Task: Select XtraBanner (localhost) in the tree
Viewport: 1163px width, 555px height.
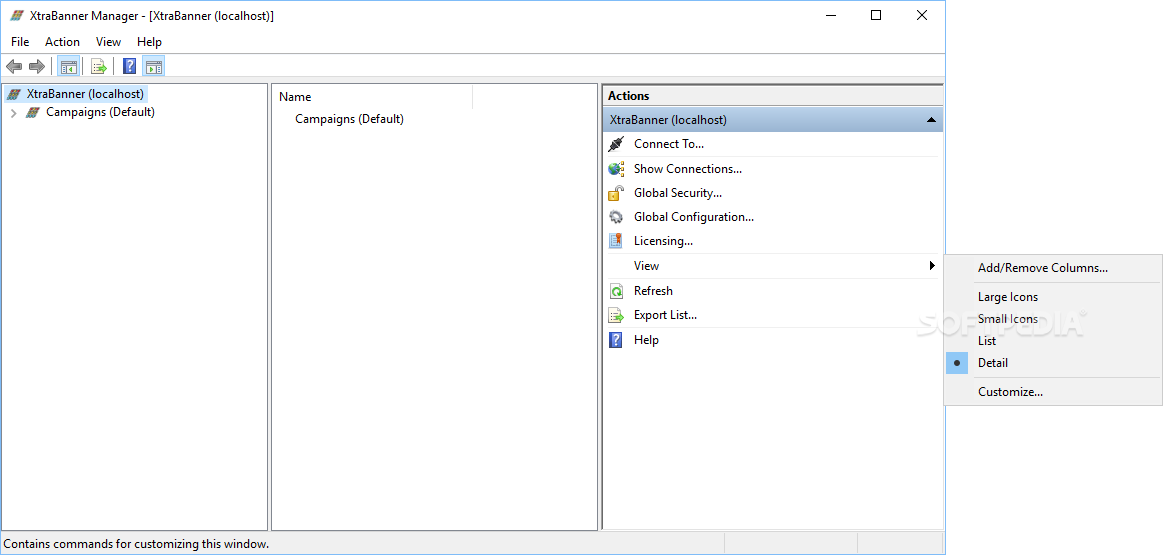Action: point(85,94)
